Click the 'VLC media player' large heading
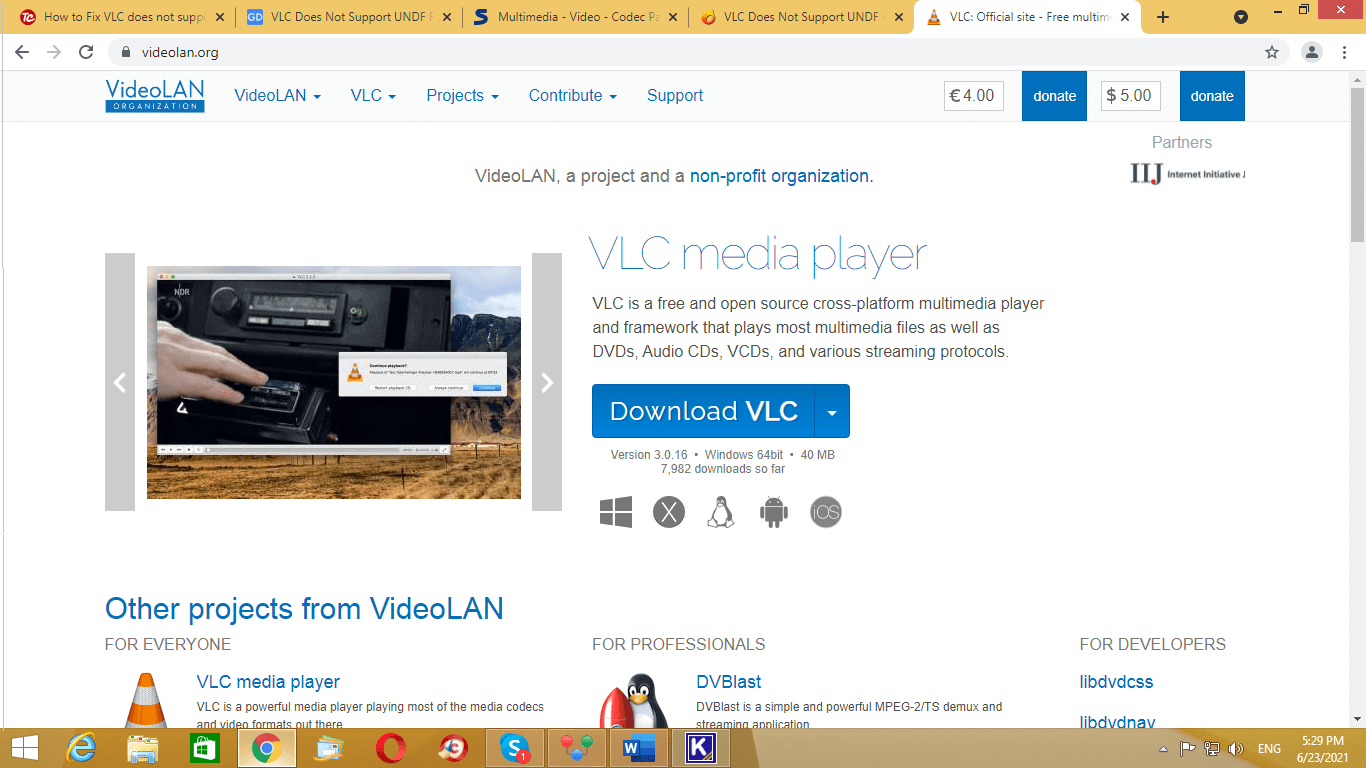This screenshot has height=768, width=1366. point(758,255)
